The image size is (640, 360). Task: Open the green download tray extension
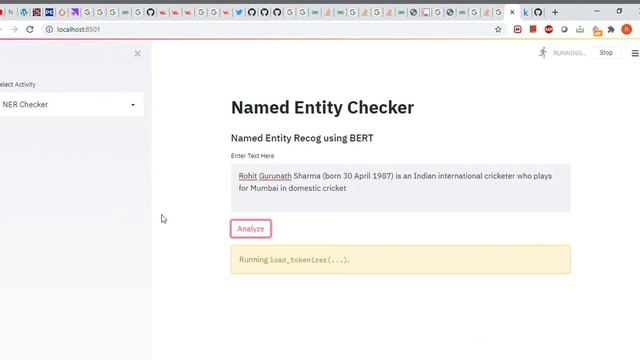(x=580, y=29)
